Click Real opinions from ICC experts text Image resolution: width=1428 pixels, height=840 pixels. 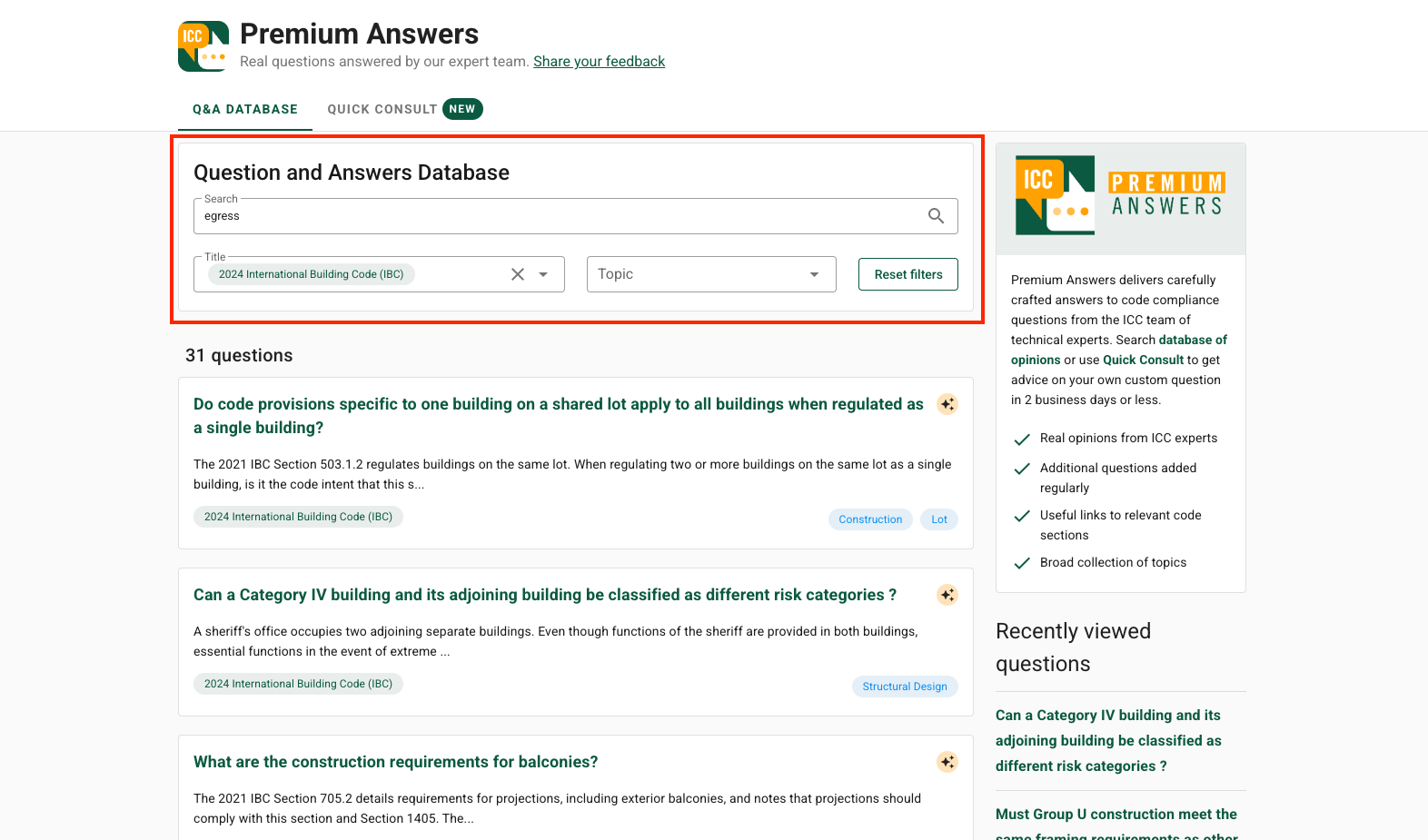coord(1128,438)
